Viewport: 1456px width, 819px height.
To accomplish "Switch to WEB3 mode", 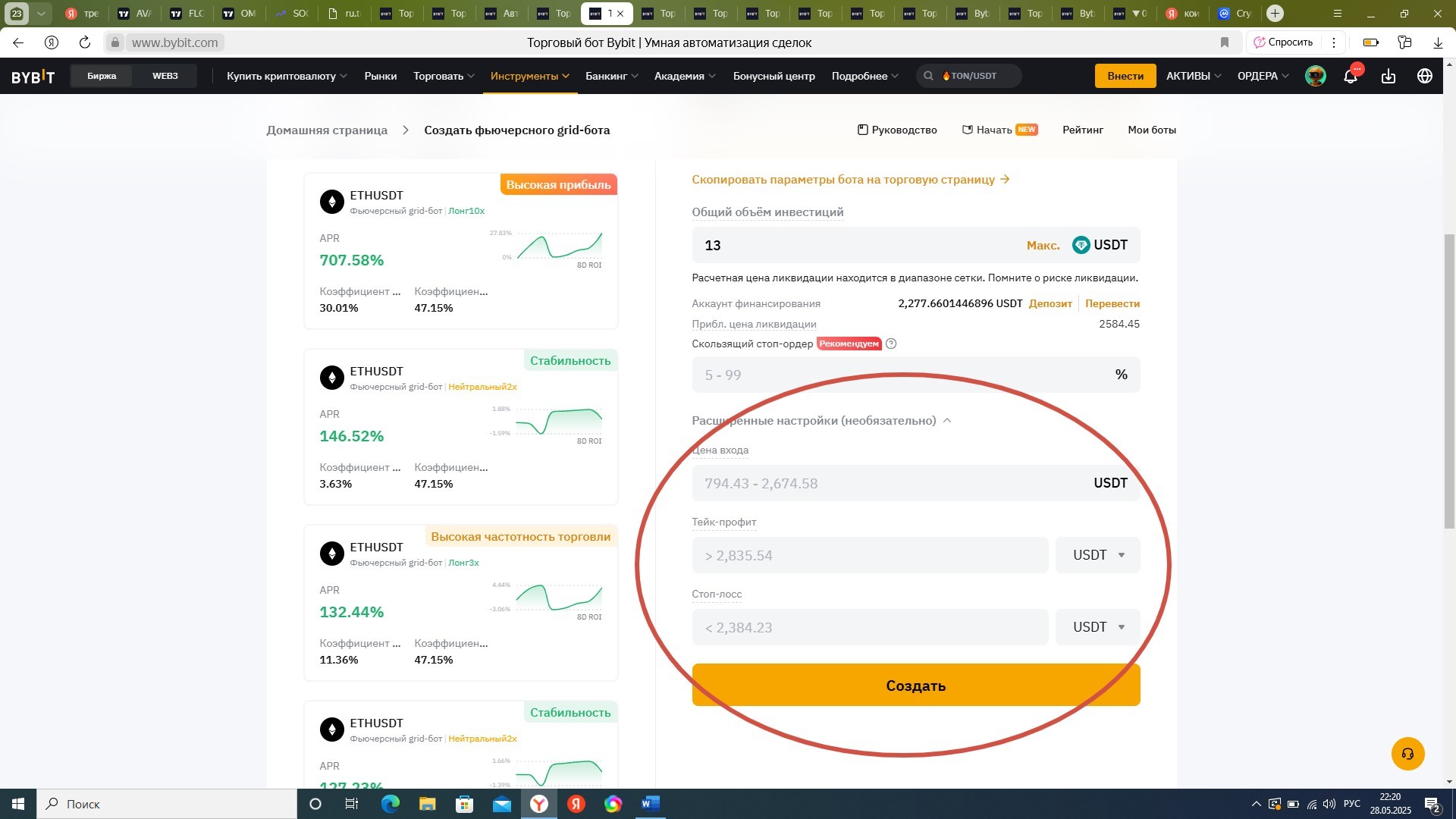I will click(165, 76).
